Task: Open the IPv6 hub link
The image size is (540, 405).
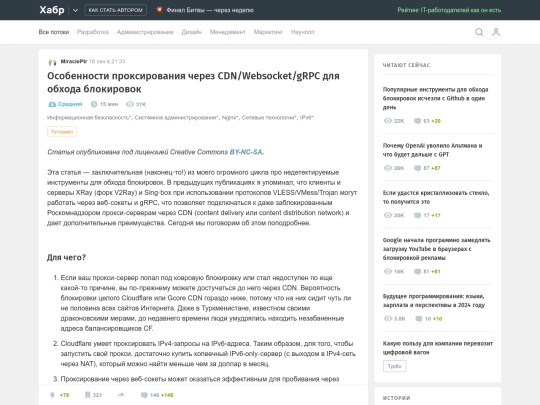Action: [x=307, y=117]
